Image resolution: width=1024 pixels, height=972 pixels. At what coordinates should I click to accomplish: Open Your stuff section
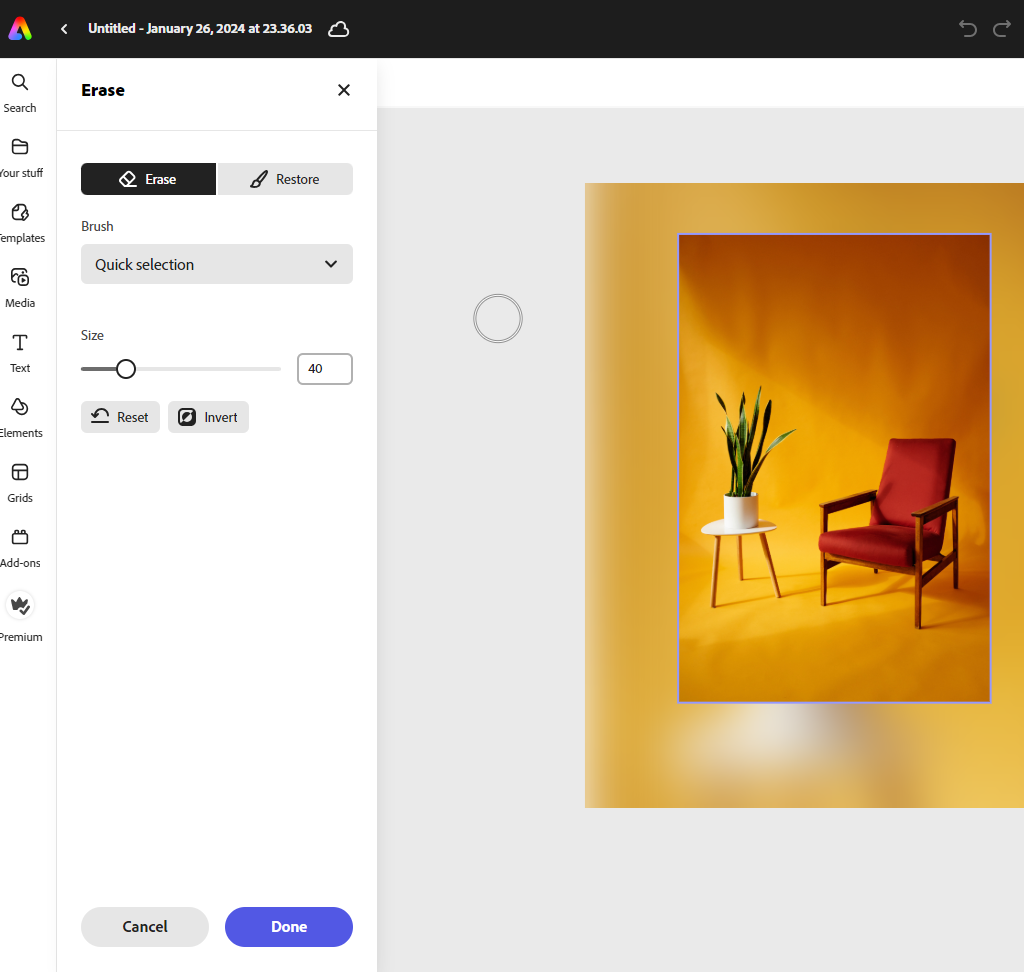[x=20, y=158]
